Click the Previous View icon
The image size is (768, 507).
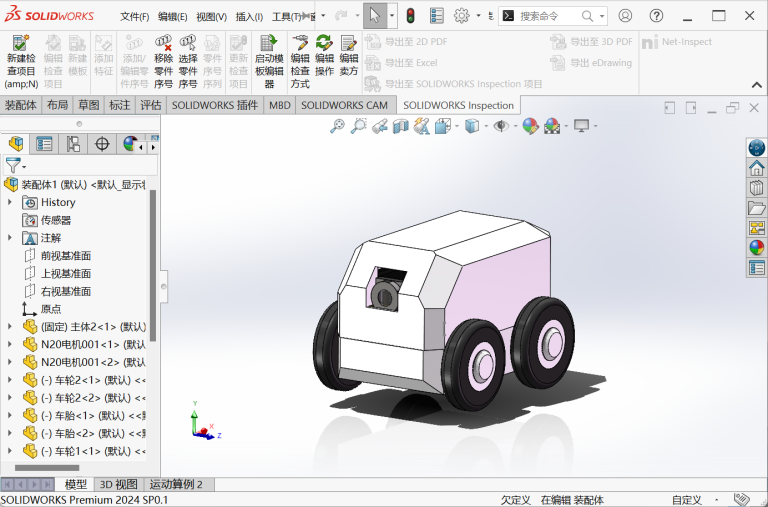click(x=380, y=126)
